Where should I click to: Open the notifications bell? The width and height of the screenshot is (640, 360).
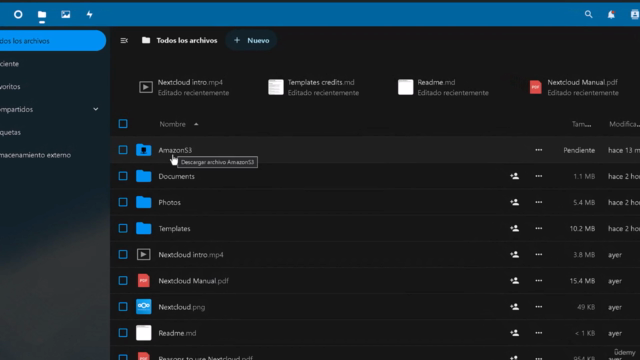click(x=611, y=15)
